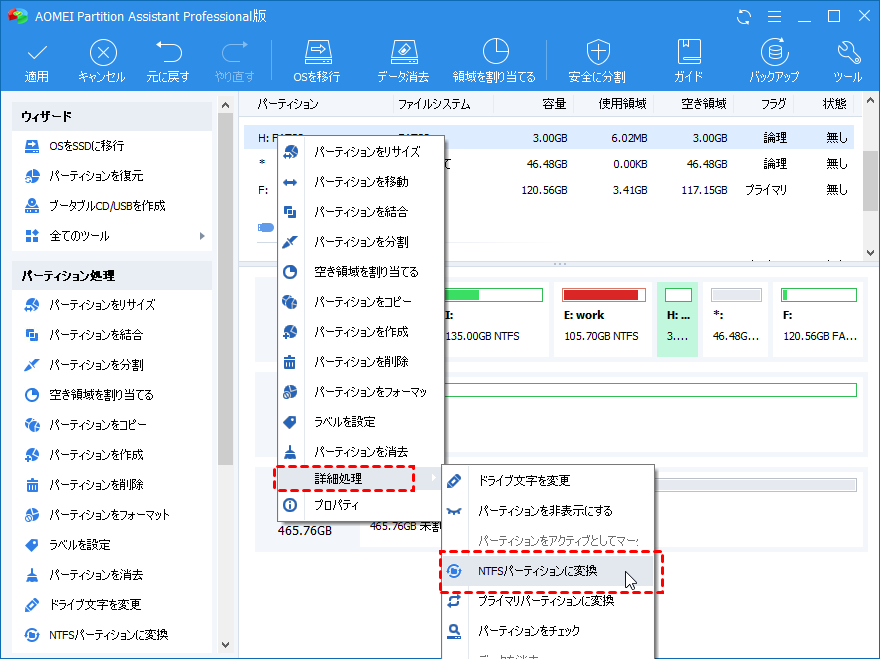Choose パーティションを消去 in context menu
This screenshot has height=659, width=880.
[x=361, y=452]
